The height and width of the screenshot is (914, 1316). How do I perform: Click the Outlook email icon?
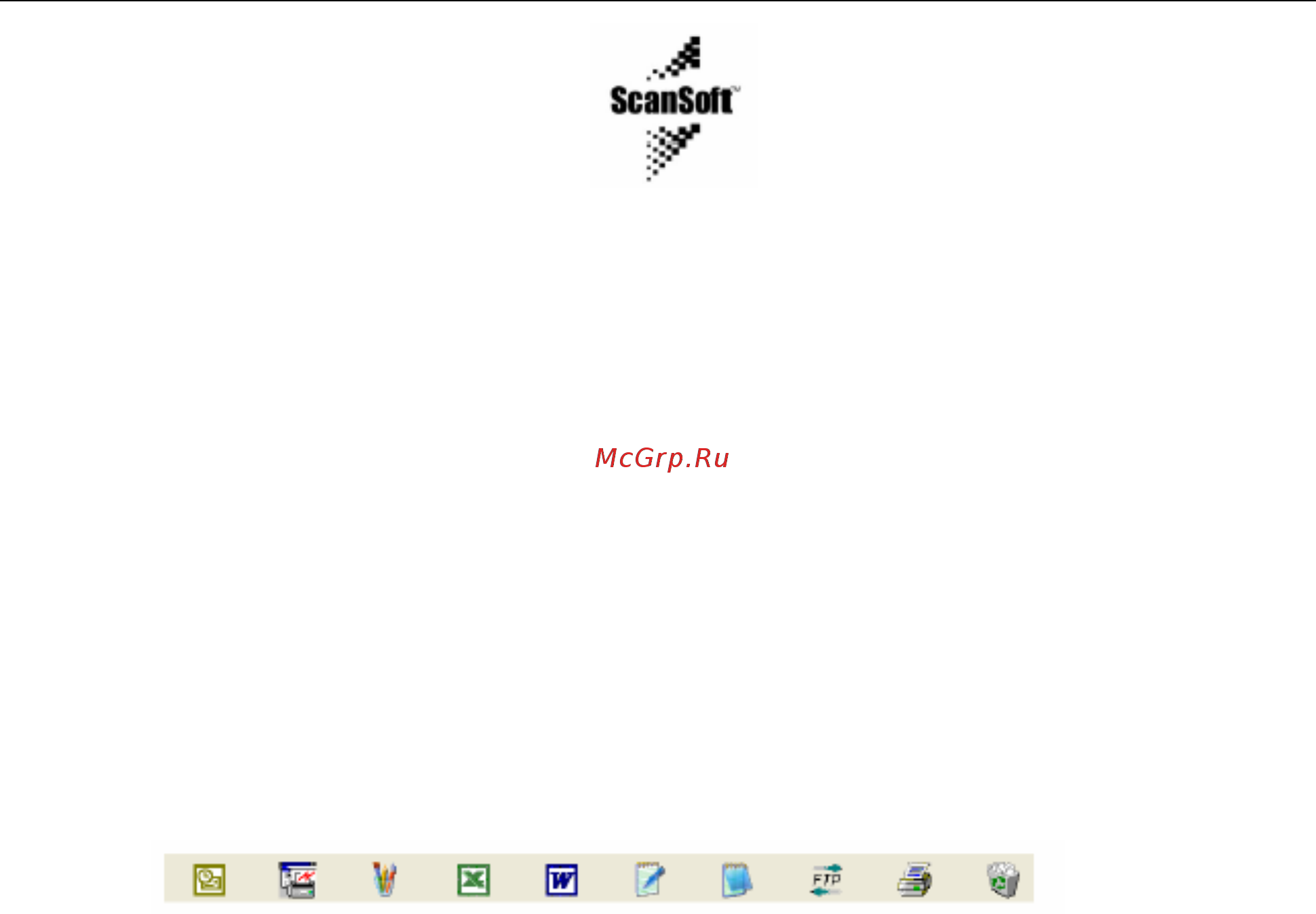(209, 880)
